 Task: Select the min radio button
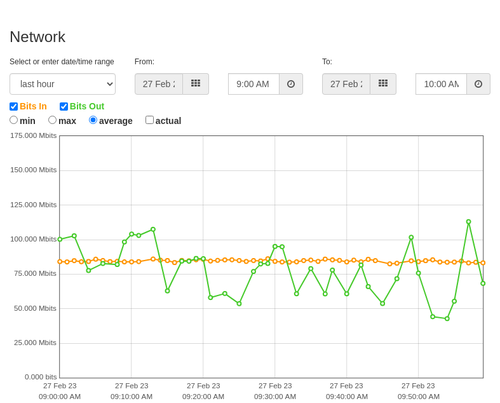(x=14, y=120)
